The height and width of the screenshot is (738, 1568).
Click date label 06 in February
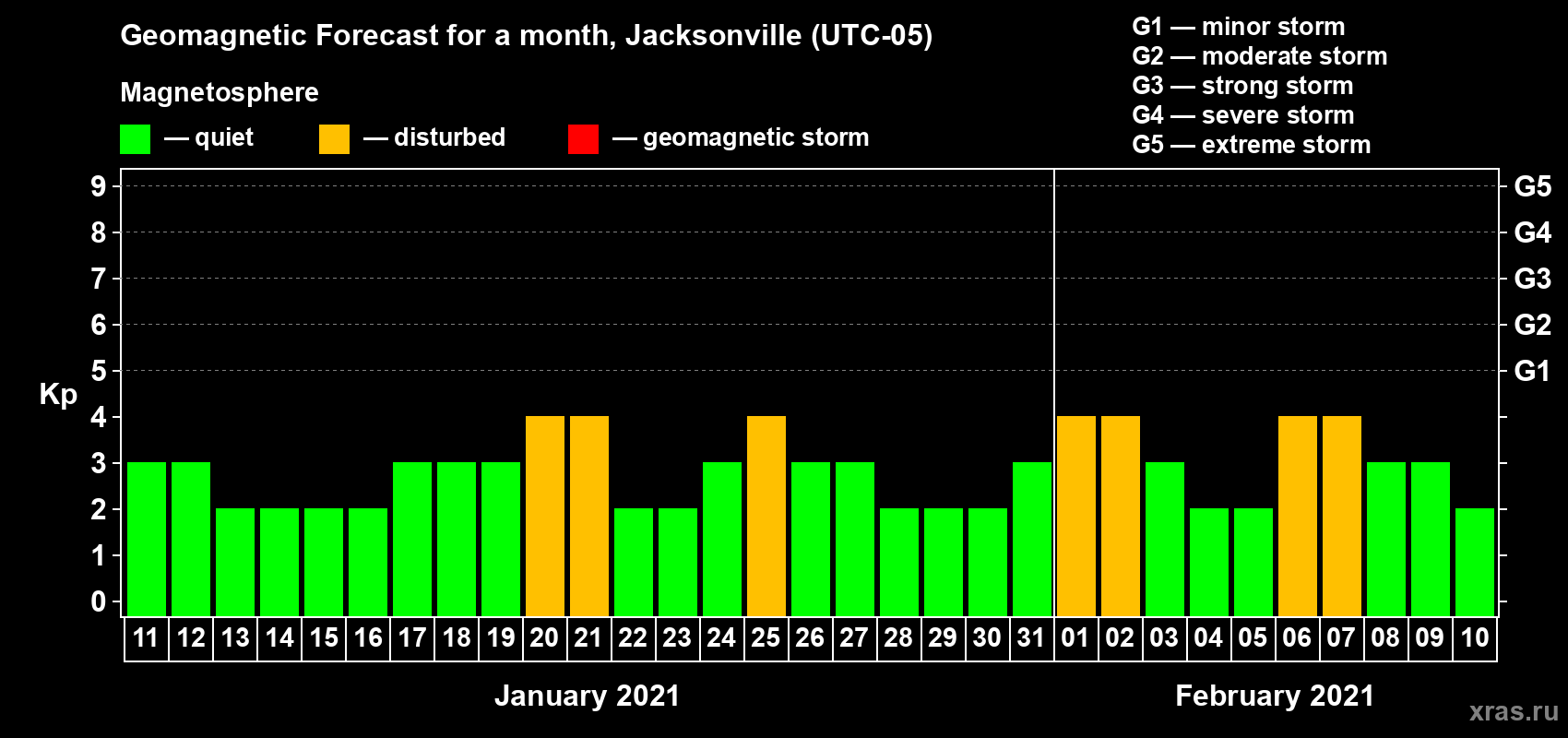[x=1297, y=638]
